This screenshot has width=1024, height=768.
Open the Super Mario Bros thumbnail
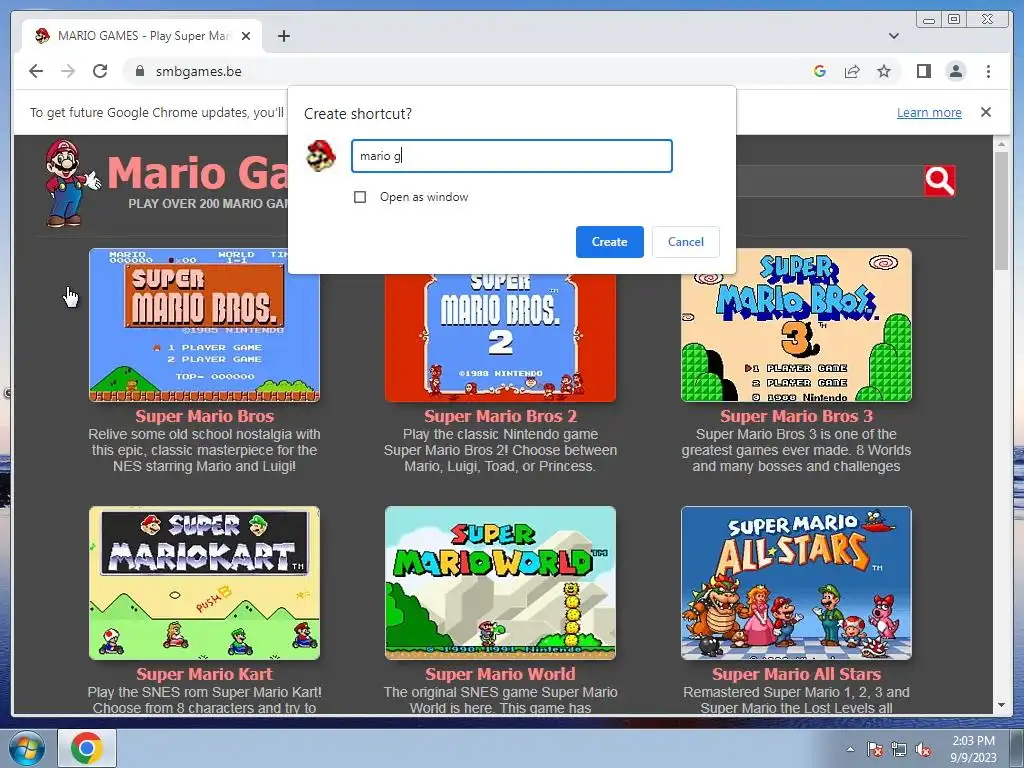pyautogui.click(x=204, y=325)
